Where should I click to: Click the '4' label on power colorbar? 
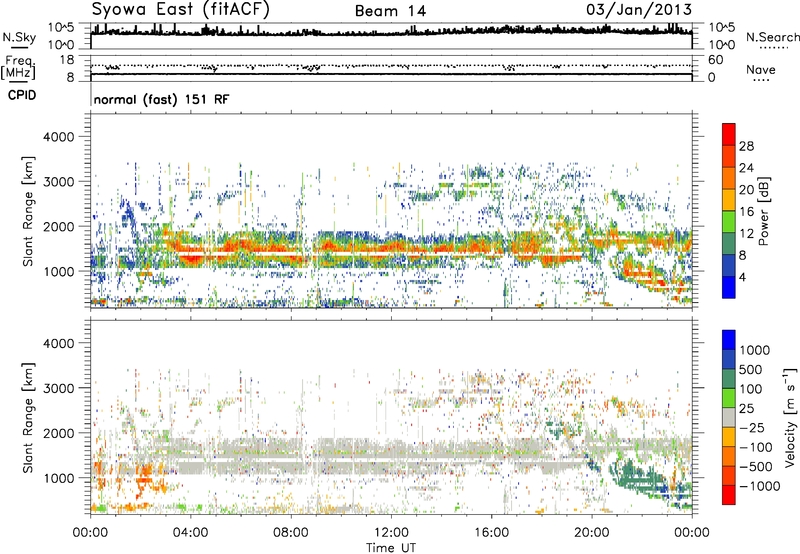[x=743, y=277]
